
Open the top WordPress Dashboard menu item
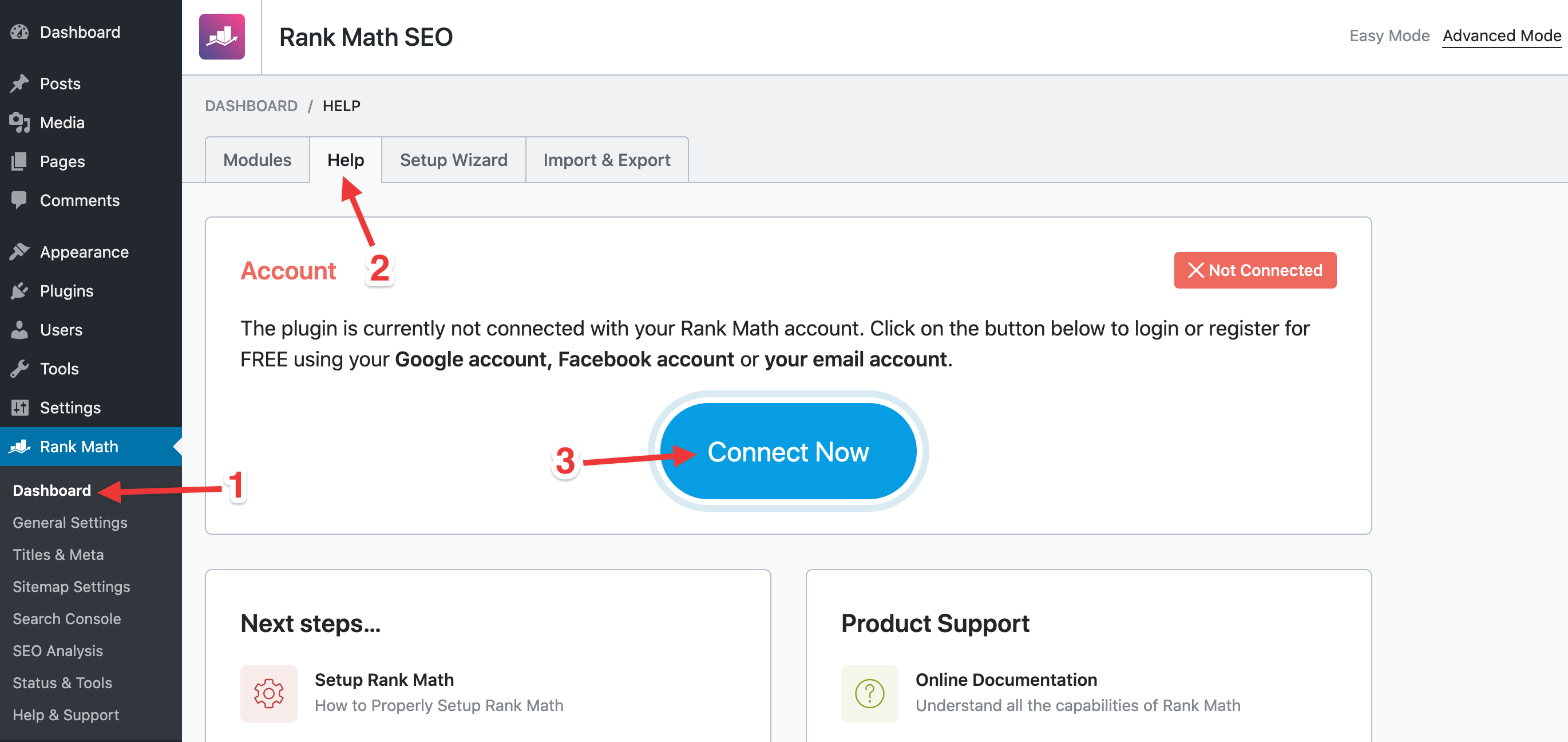pyautogui.click(x=90, y=31)
